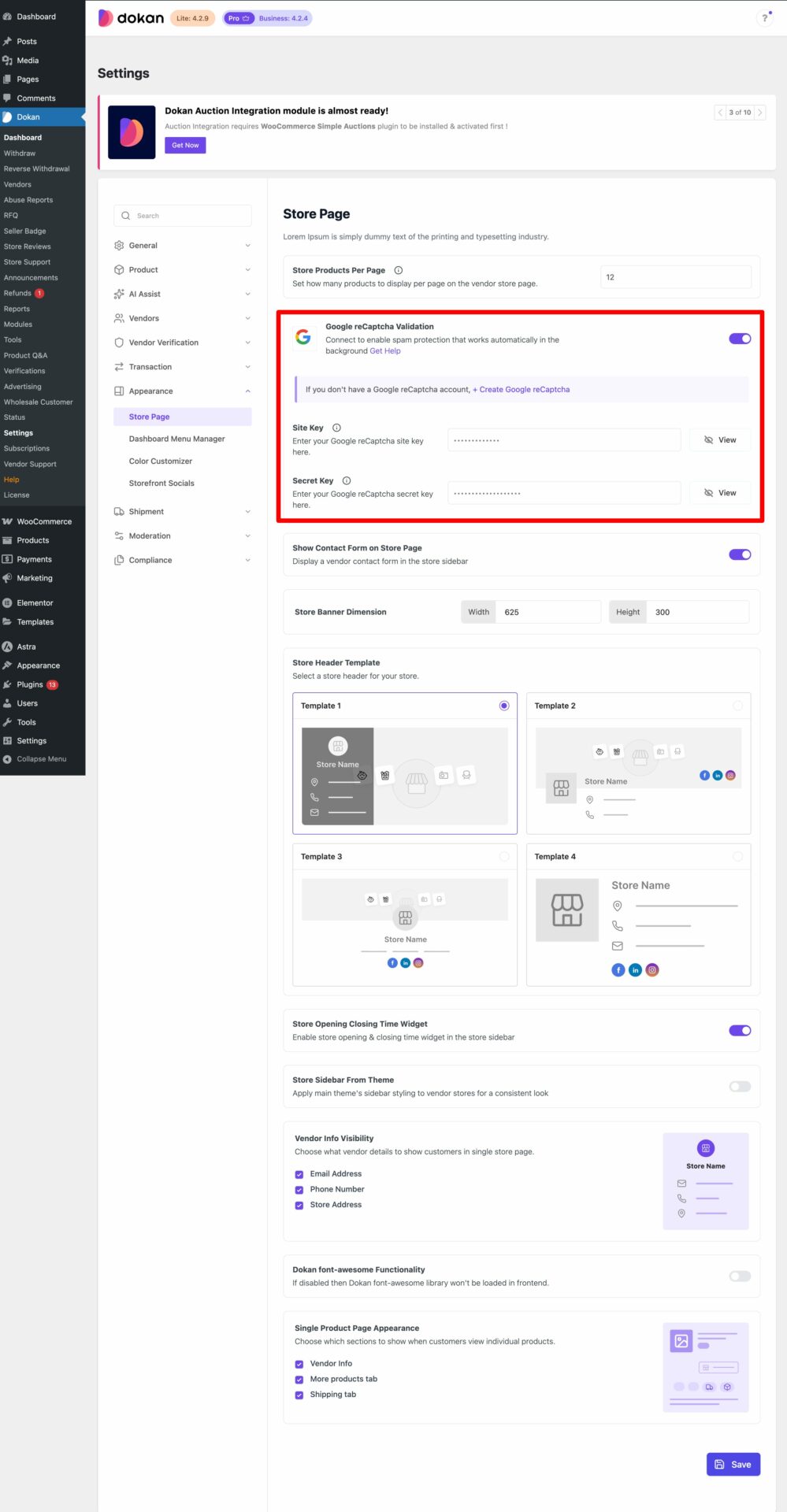The image size is (787, 1512).
Task: Click the General gear icon in settings nav
Action: 119,246
